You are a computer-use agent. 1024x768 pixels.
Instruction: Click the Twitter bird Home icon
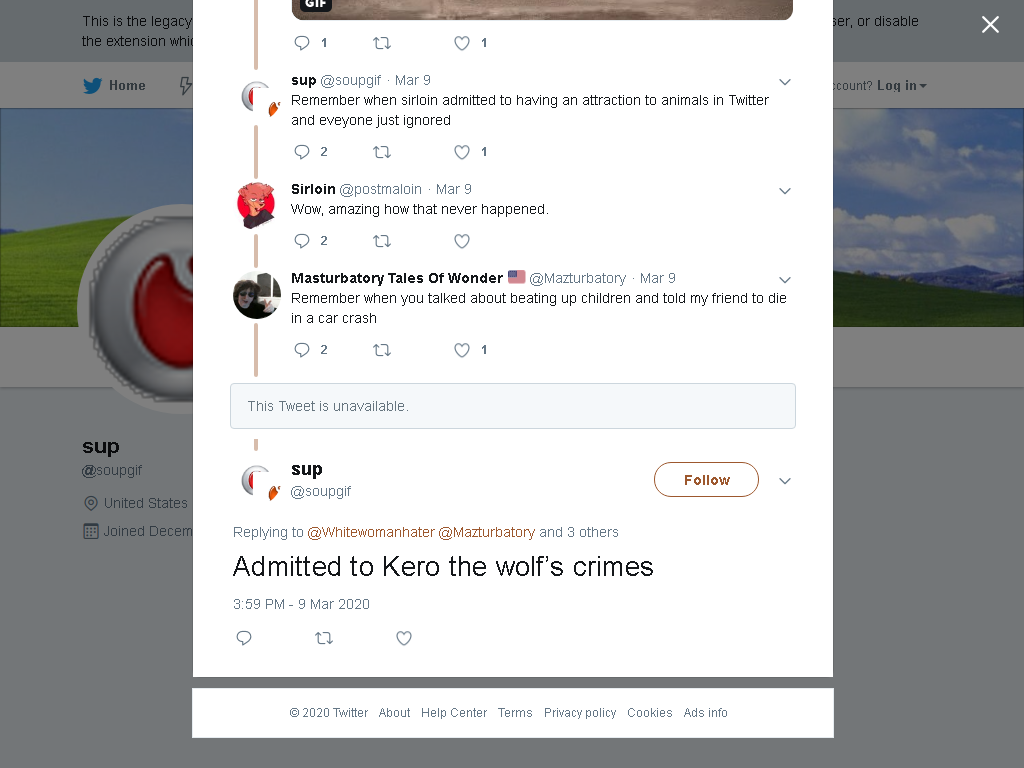[92, 86]
